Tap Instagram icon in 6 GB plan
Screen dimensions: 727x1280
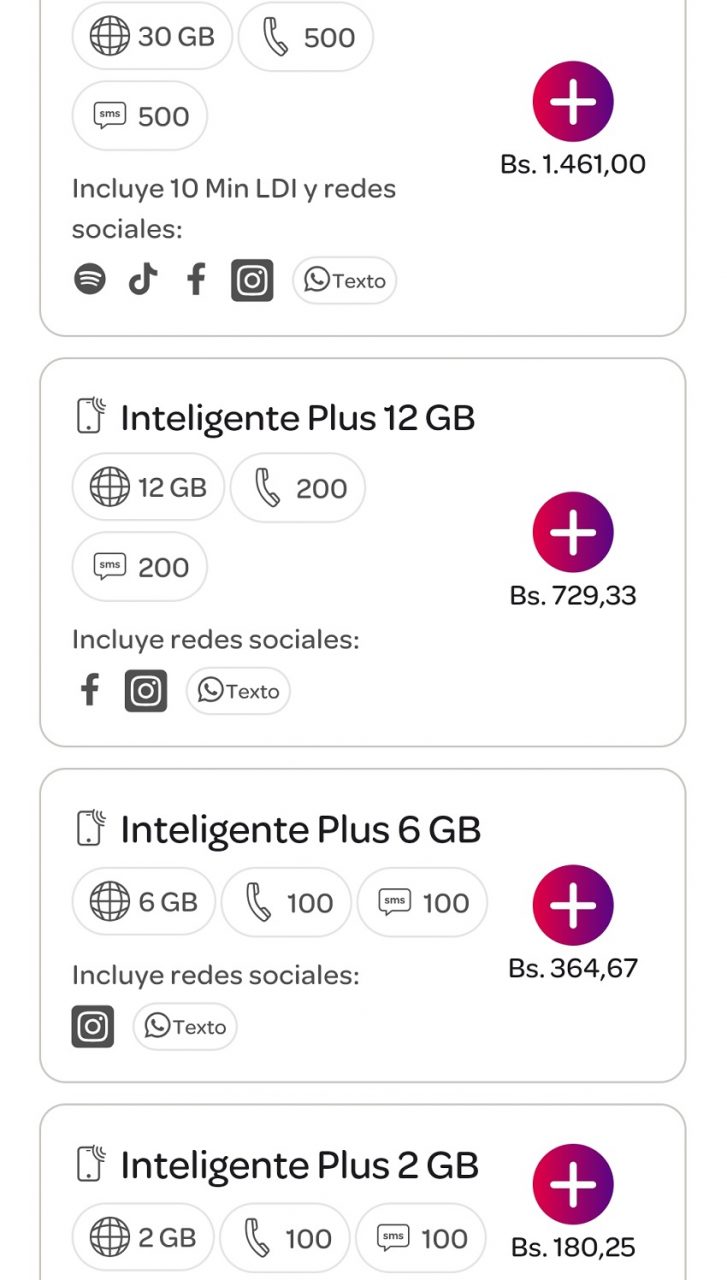coord(93,1026)
